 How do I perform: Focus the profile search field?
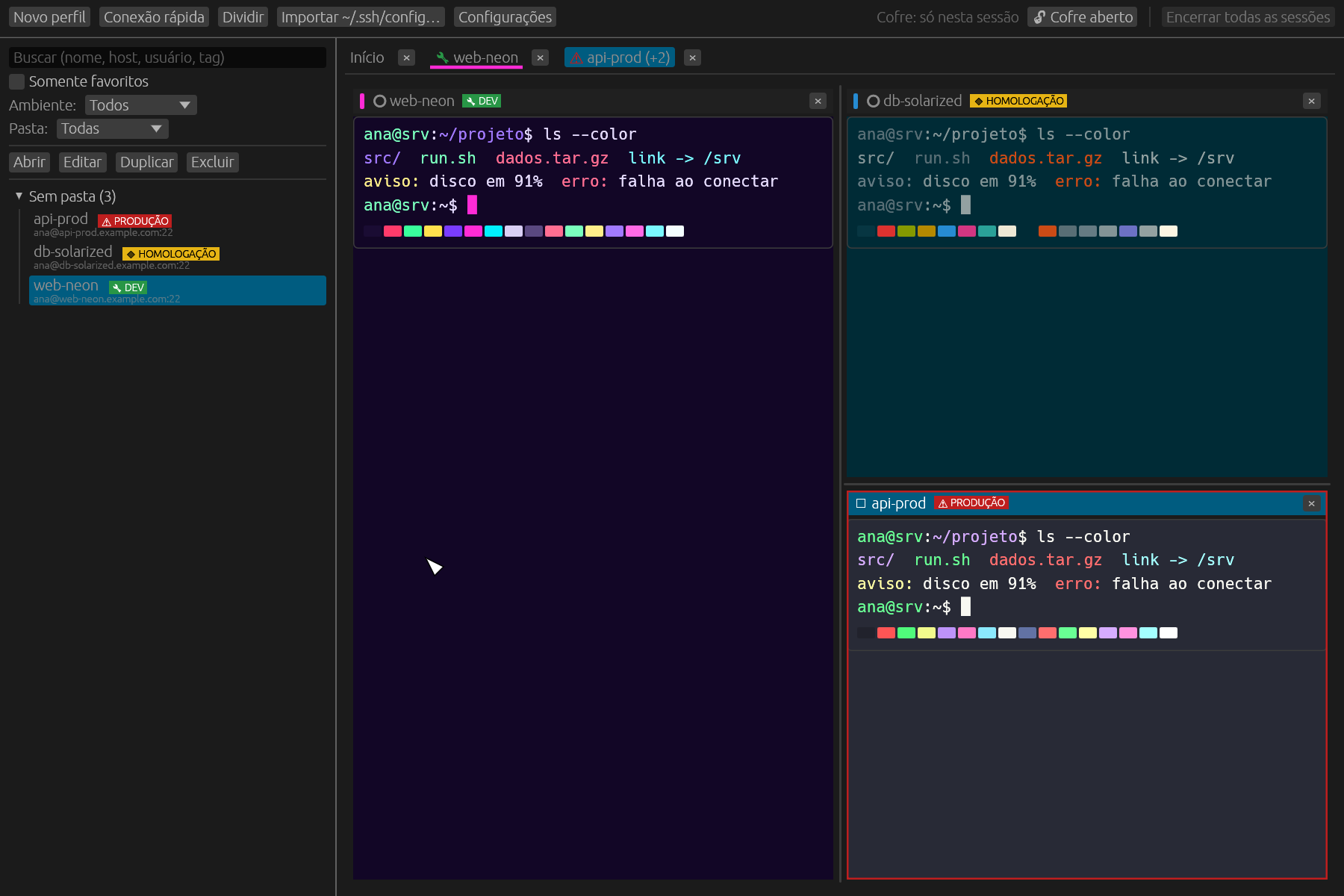167,57
